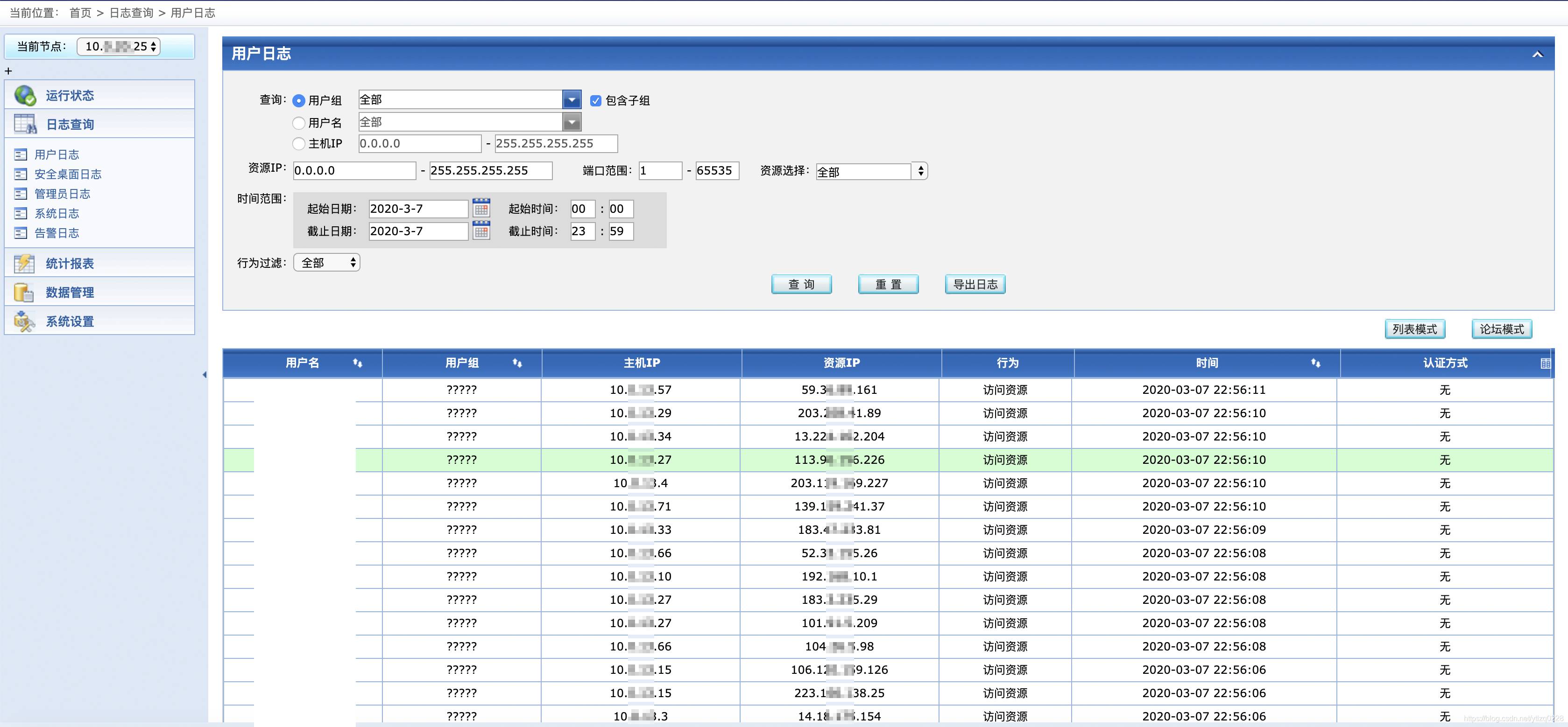The width and height of the screenshot is (1568, 727).
Task: Select the 主机IP radio button
Action: tap(298, 144)
